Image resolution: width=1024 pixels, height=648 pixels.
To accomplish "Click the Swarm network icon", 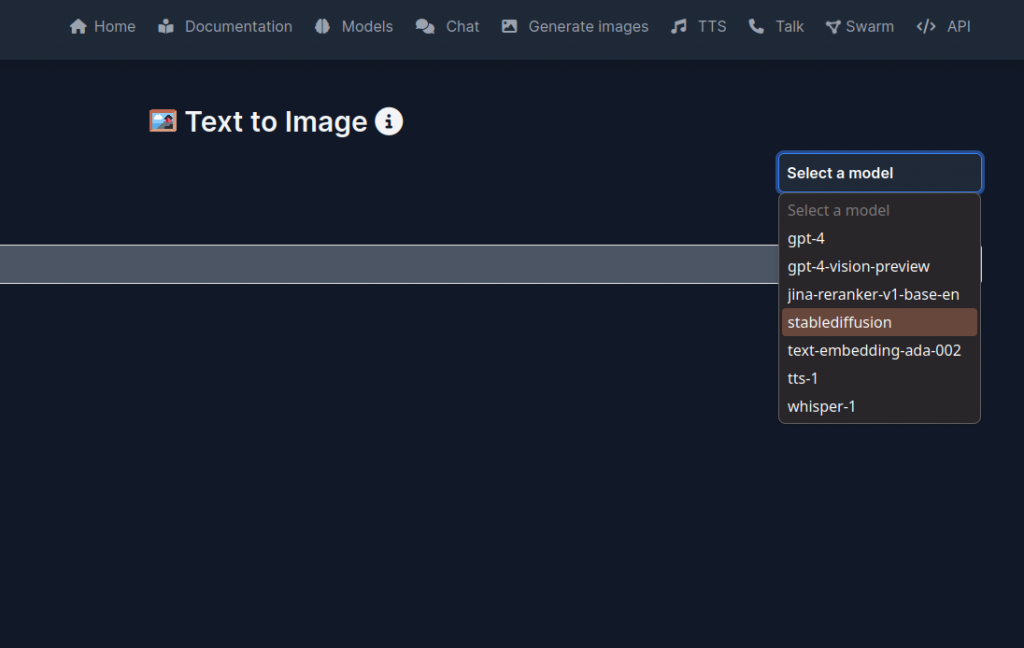I will (833, 27).
